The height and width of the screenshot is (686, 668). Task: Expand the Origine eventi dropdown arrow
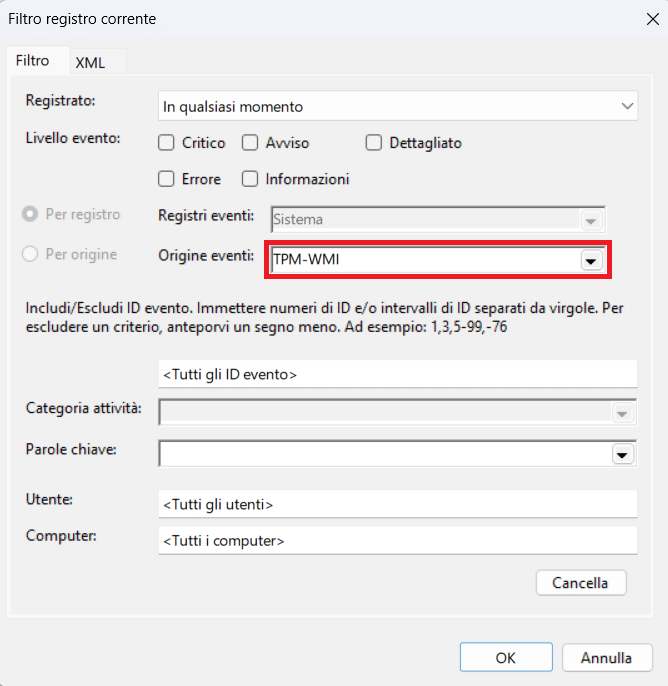(x=591, y=261)
